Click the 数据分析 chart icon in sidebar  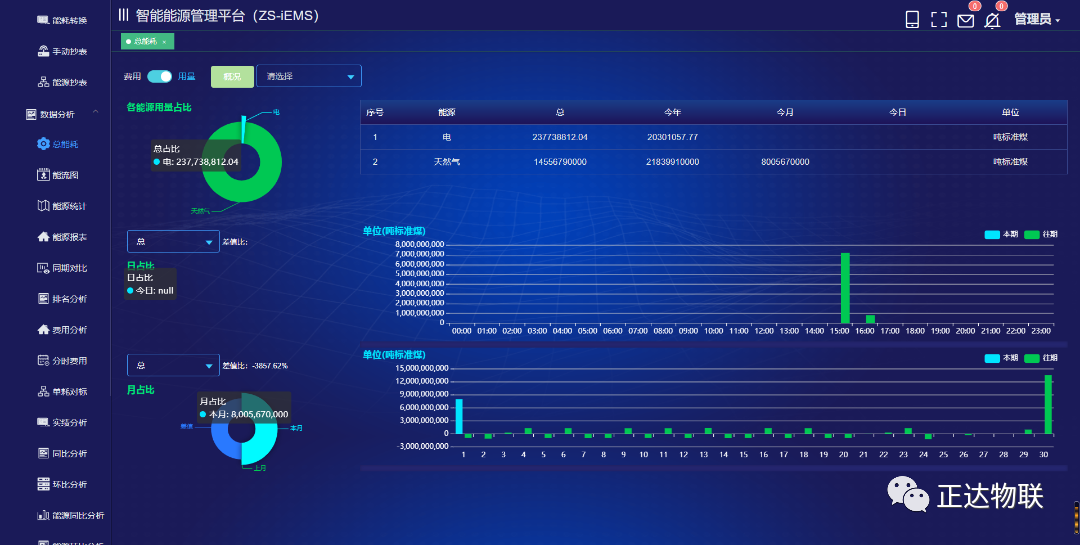point(31,114)
